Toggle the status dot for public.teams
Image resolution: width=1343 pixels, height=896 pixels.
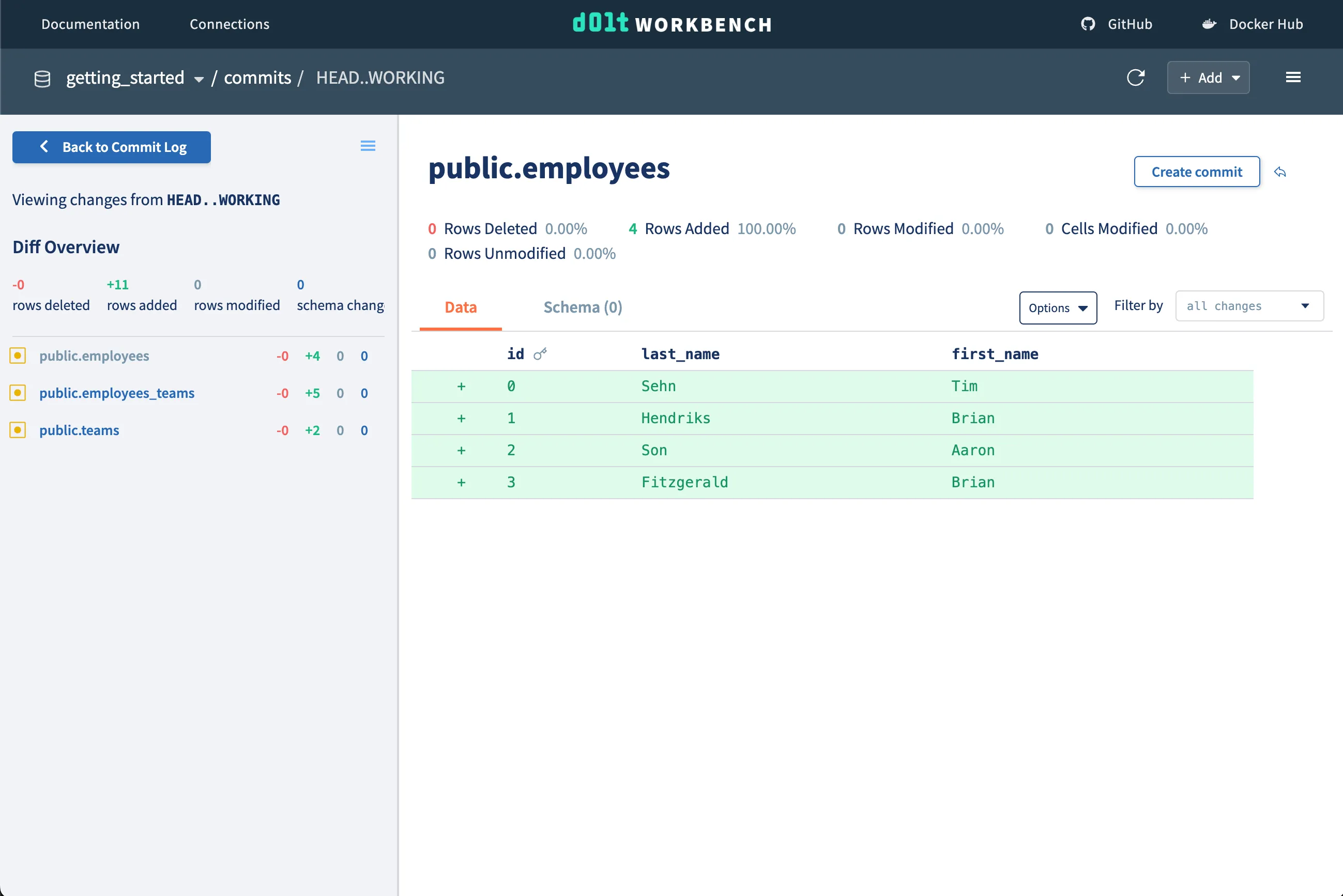click(18, 430)
